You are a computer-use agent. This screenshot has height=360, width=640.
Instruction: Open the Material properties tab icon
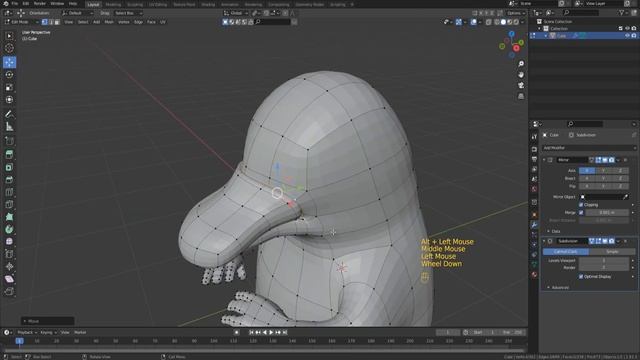pyautogui.click(x=534, y=275)
